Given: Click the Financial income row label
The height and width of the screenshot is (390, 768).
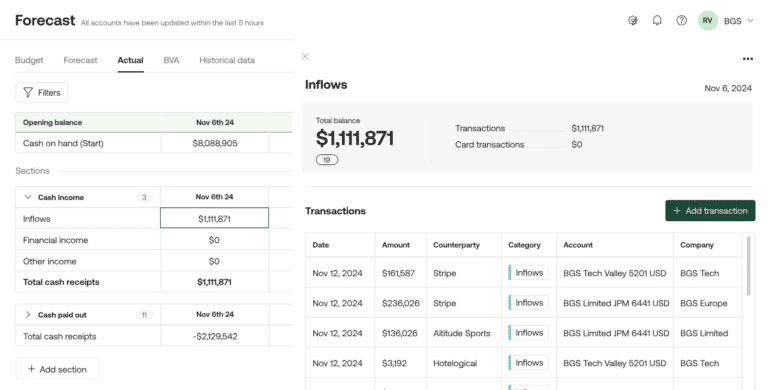Looking at the screenshot, I should (x=55, y=240).
